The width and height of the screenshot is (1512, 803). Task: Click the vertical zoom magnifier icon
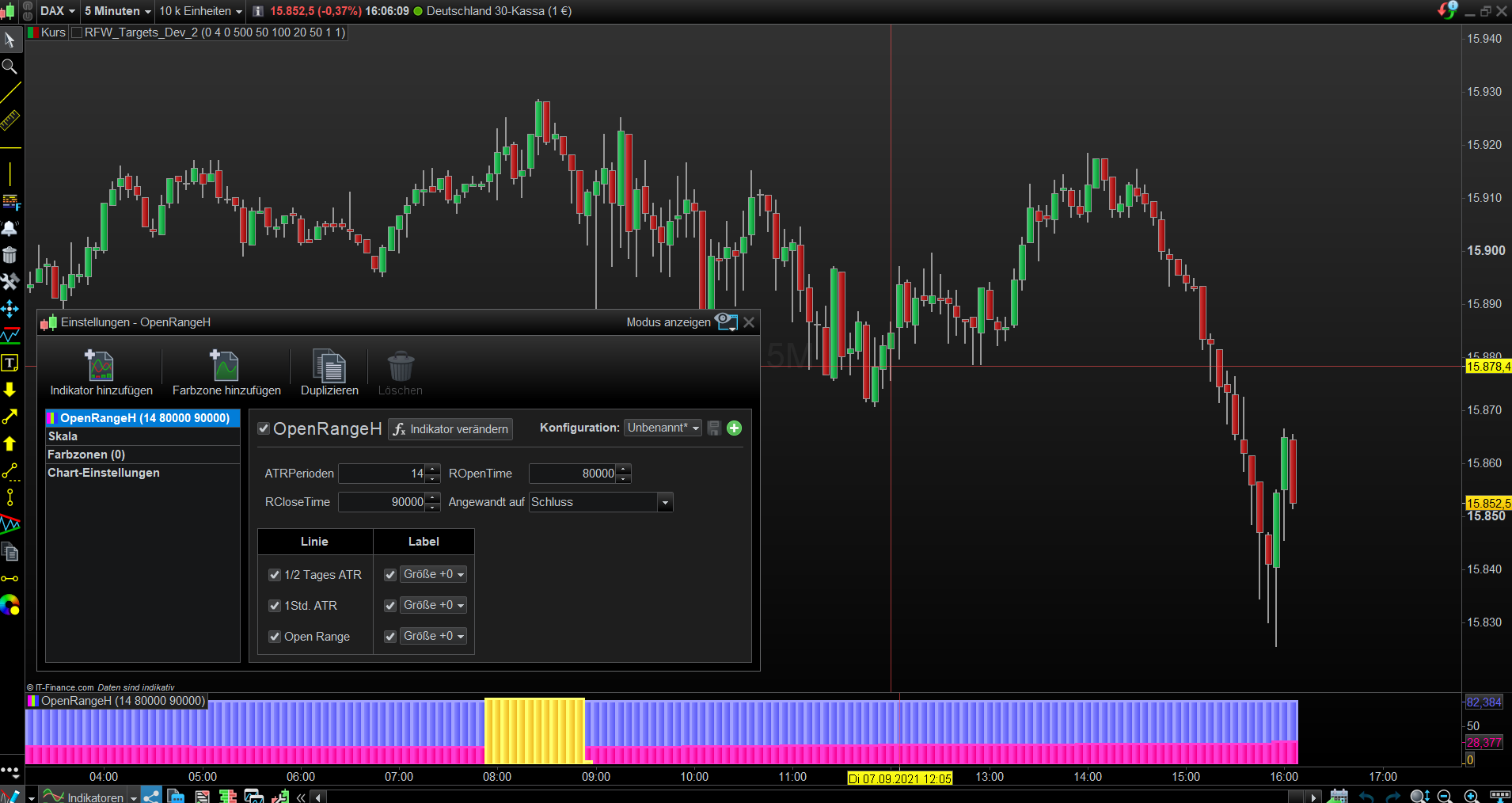[1419, 796]
